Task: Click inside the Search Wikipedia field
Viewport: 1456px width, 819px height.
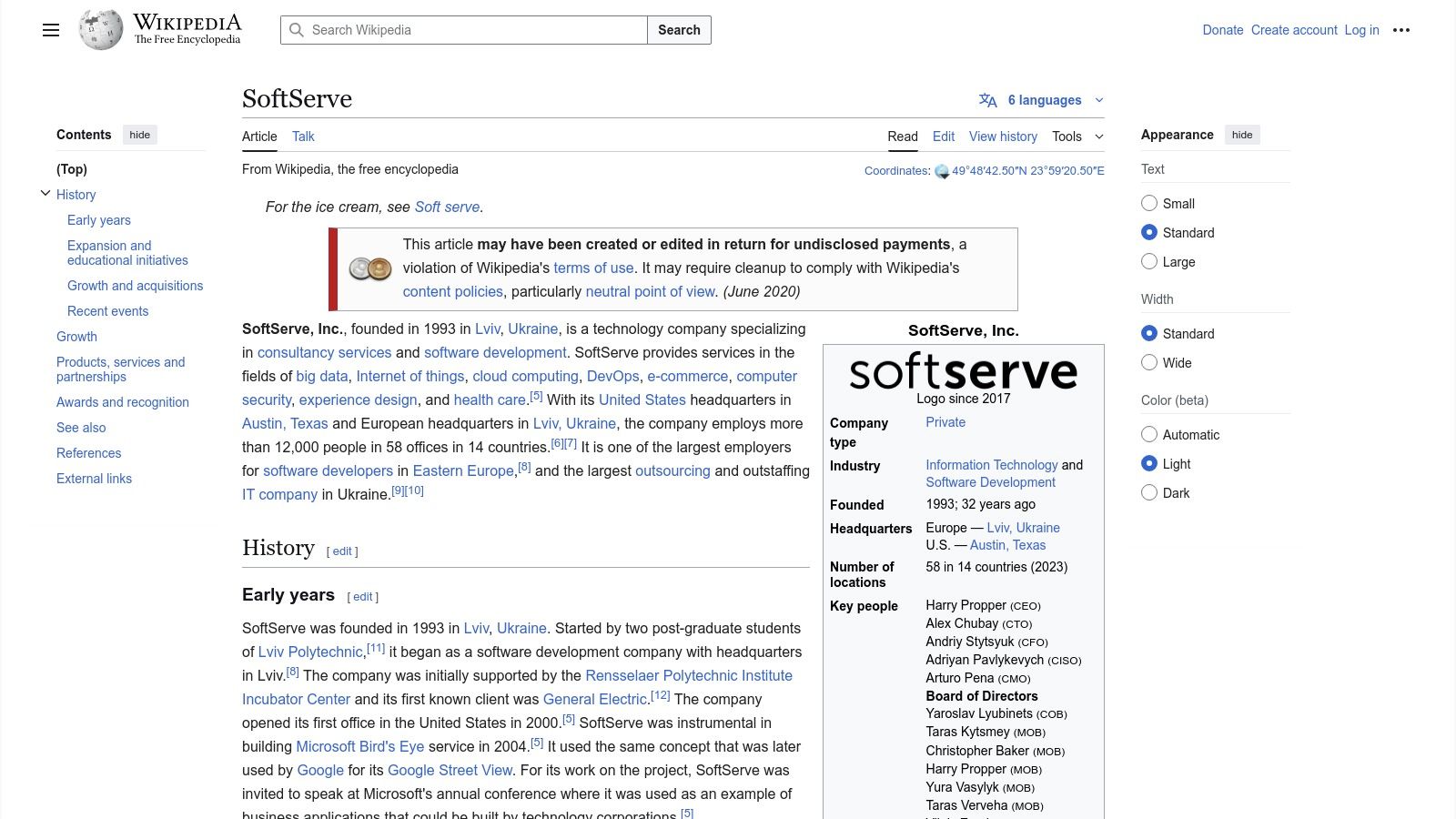Action: 473,30
